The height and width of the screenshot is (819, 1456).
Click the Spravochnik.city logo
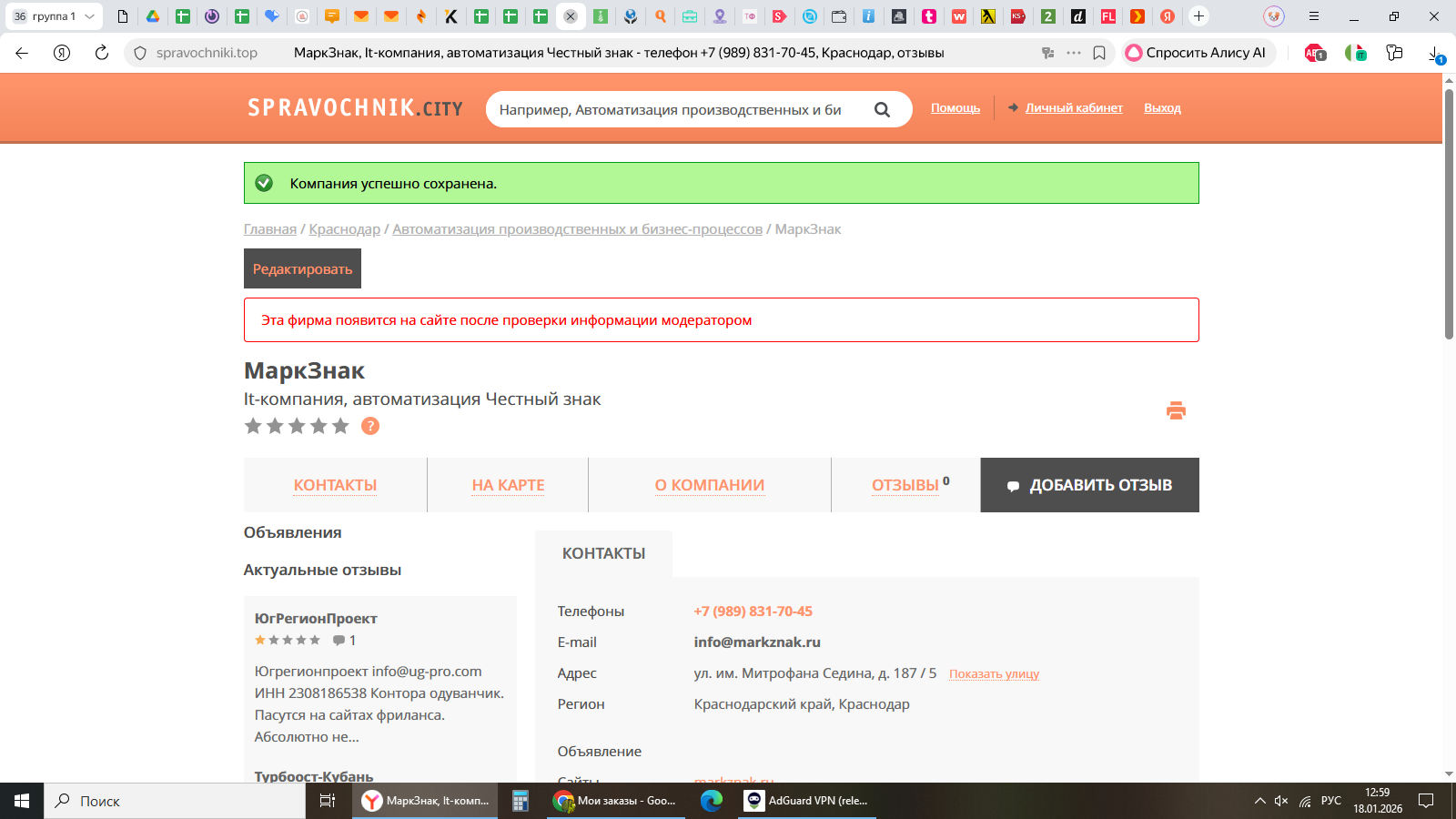356,108
